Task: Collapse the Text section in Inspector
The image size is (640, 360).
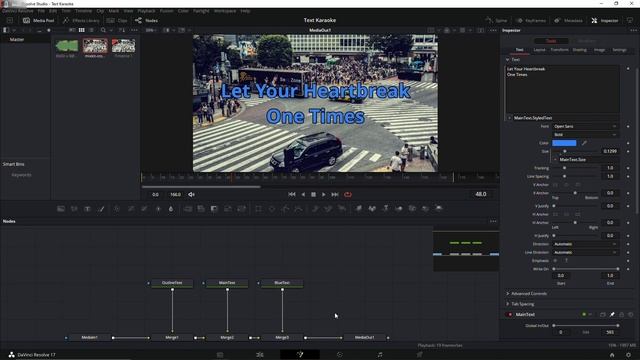Action: [508, 60]
